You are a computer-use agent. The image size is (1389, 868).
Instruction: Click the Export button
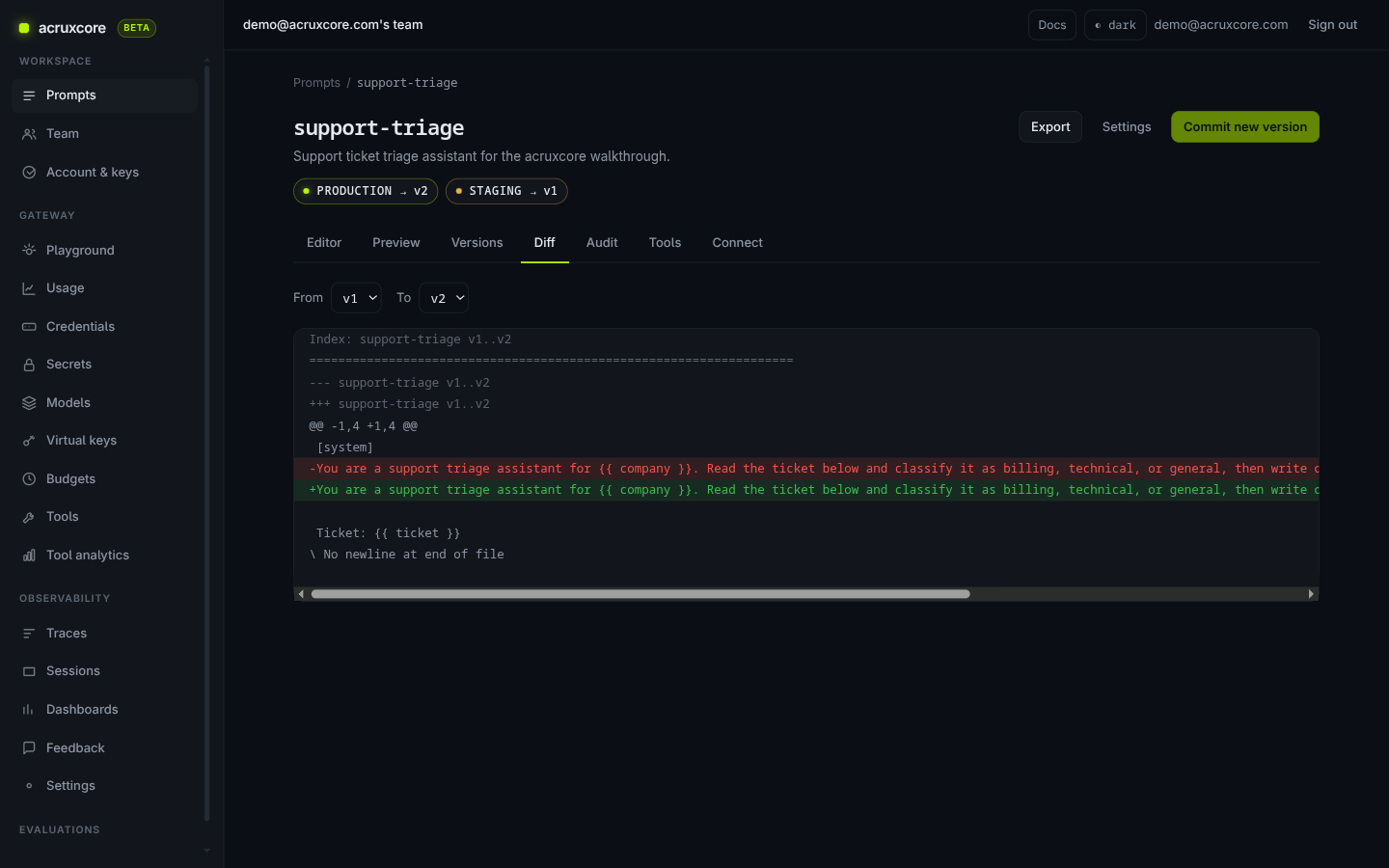pyautogui.click(x=1050, y=127)
